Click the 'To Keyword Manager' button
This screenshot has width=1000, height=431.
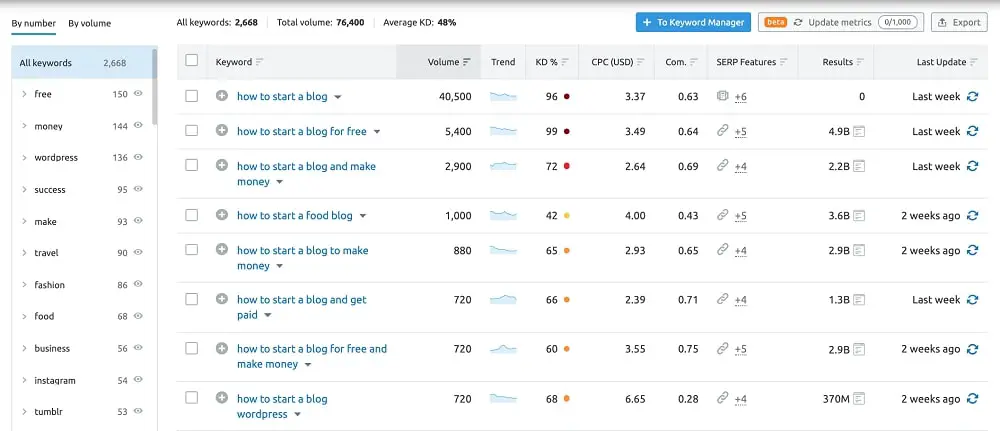[x=692, y=22]
